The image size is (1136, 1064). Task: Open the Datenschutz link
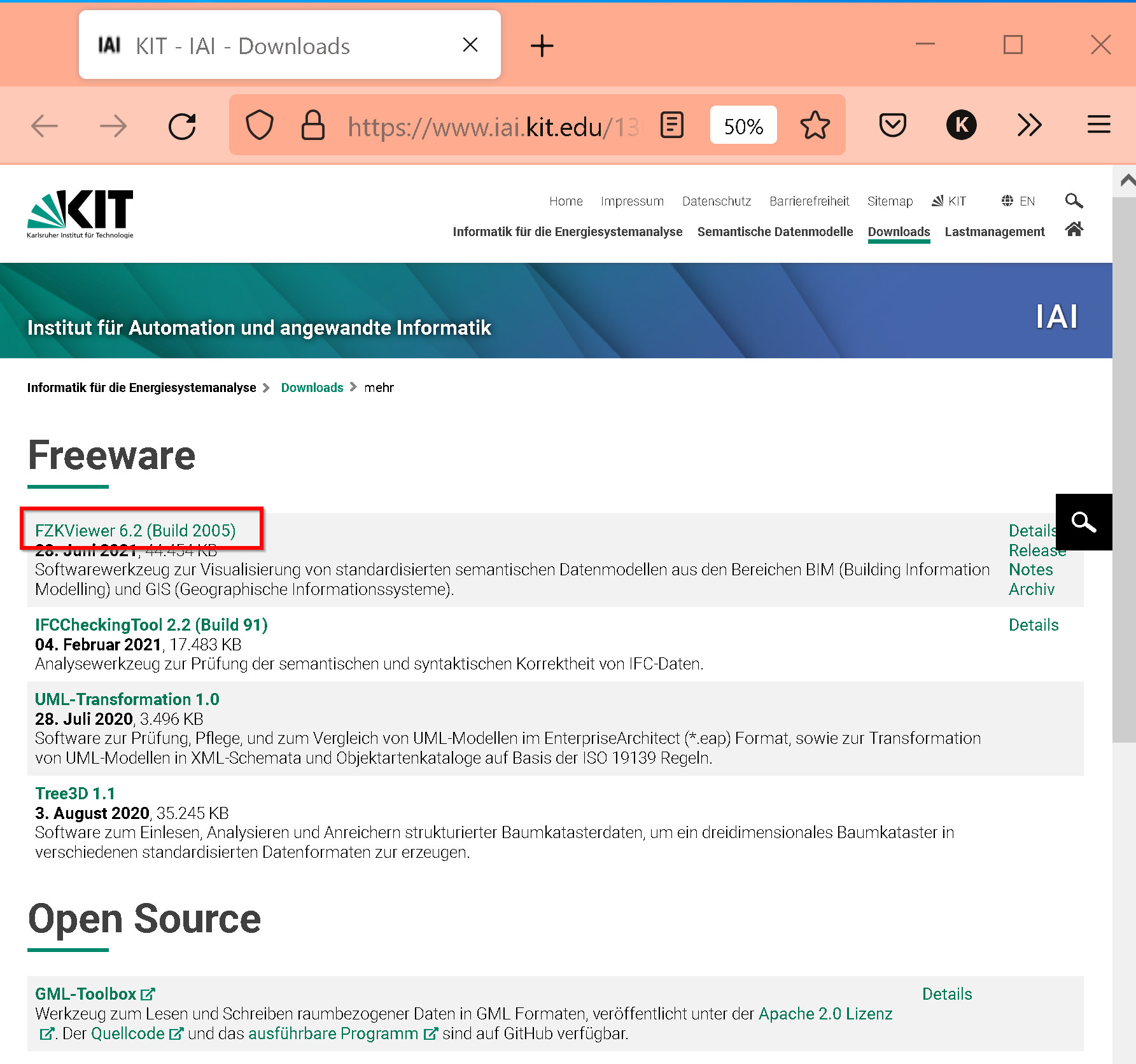(x=717, y=201)
